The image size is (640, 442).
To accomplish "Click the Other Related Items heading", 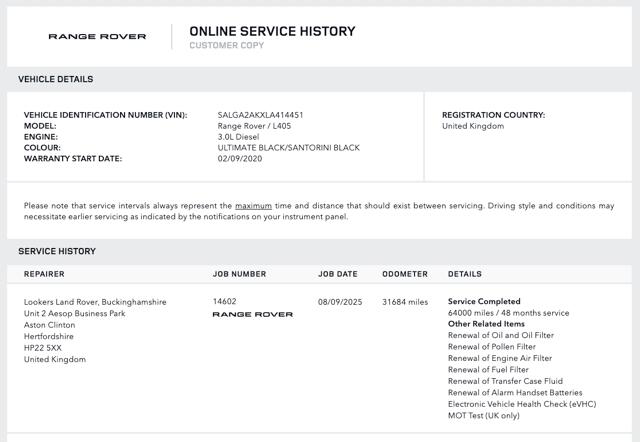I will click(486, 324).
